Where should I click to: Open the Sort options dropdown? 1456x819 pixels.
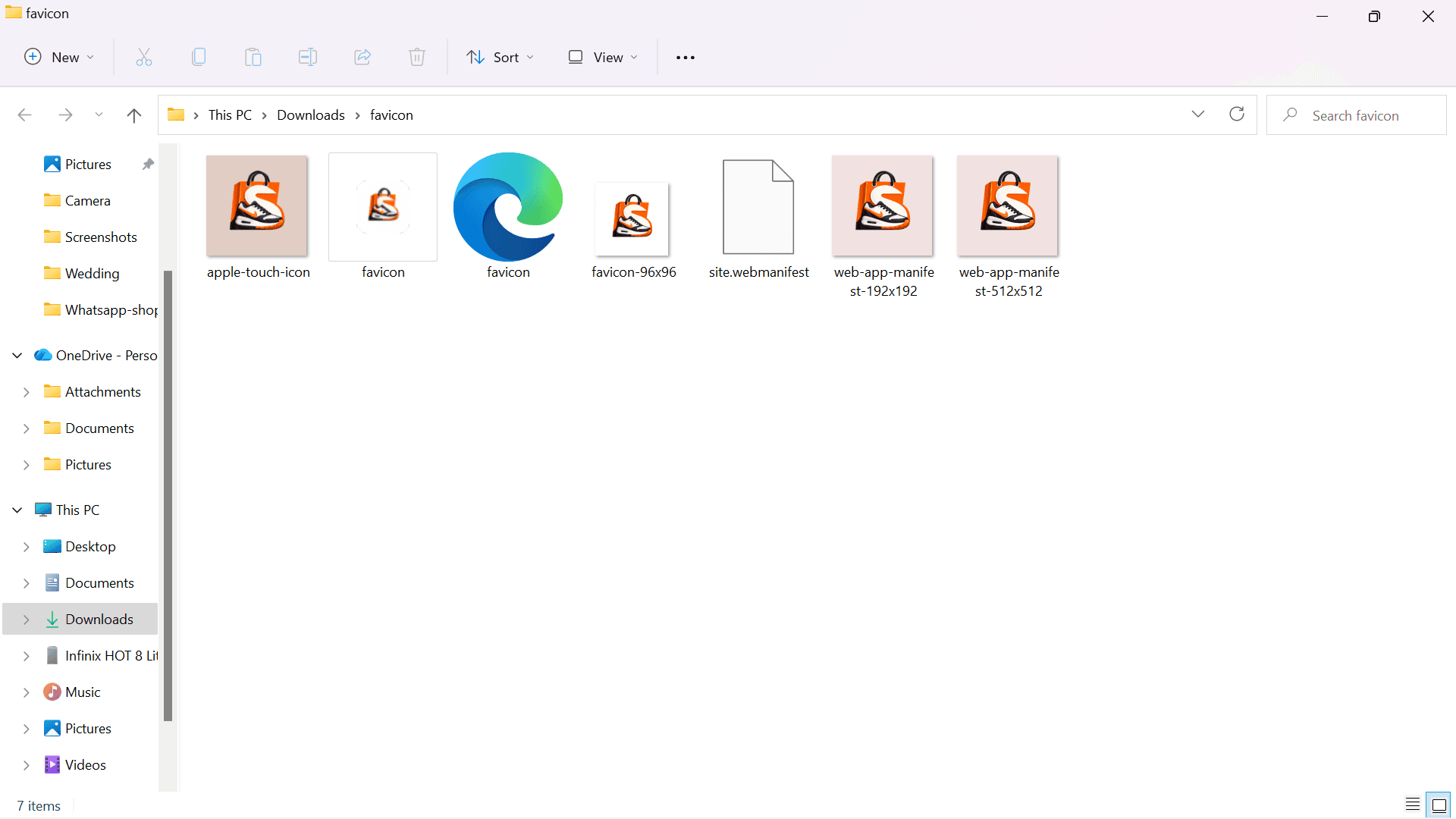(x=500, y=58)
